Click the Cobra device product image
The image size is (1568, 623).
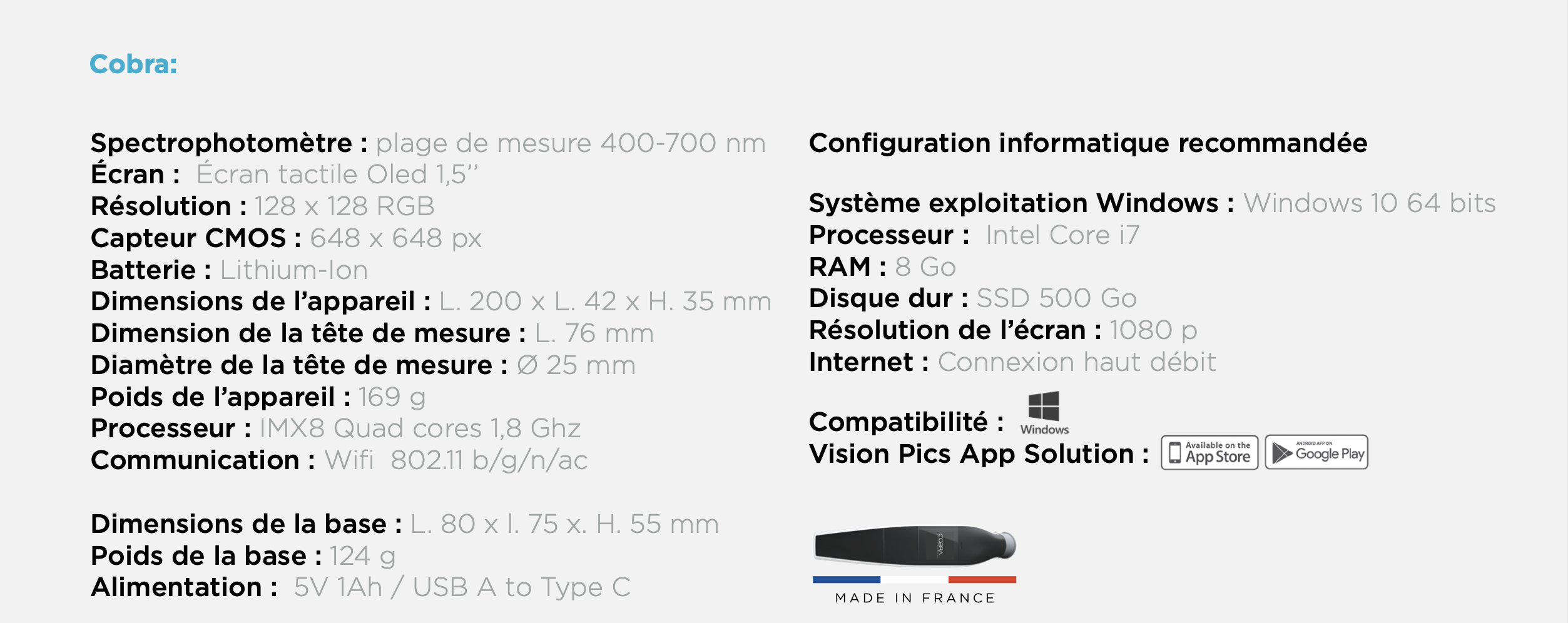914,545
